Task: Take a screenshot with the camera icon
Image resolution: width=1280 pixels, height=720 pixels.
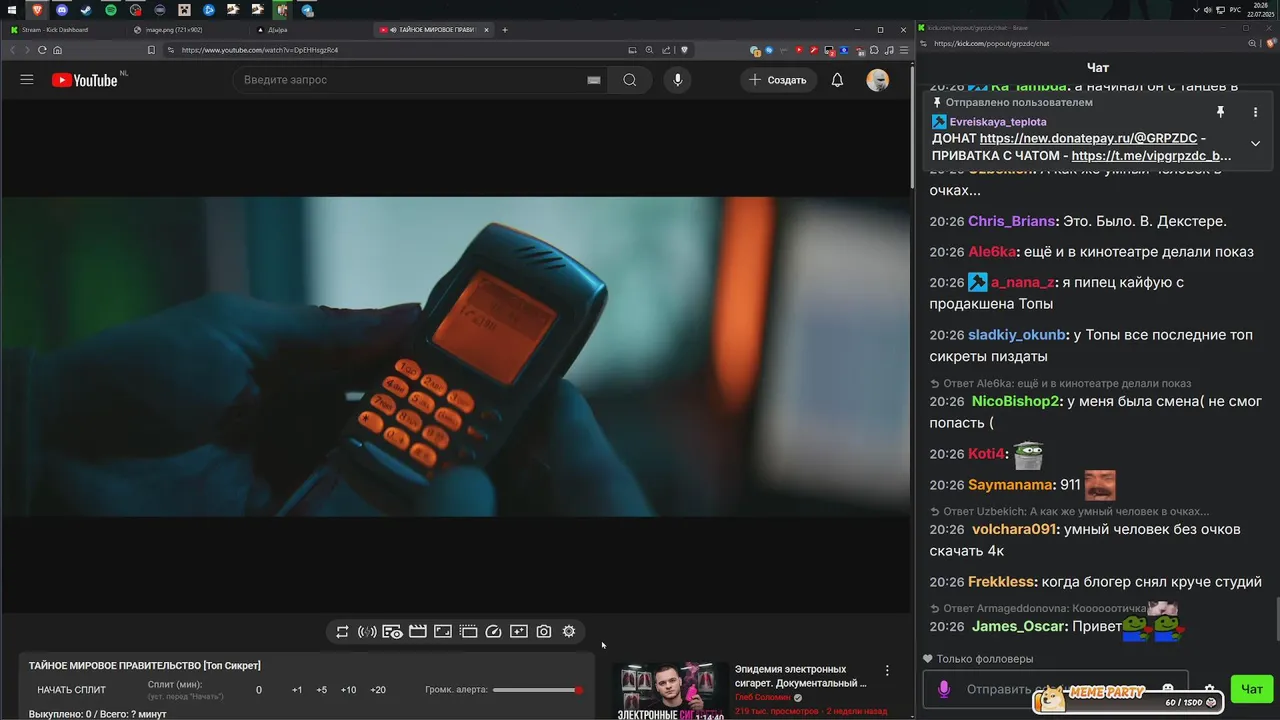Action: (544, 632)
